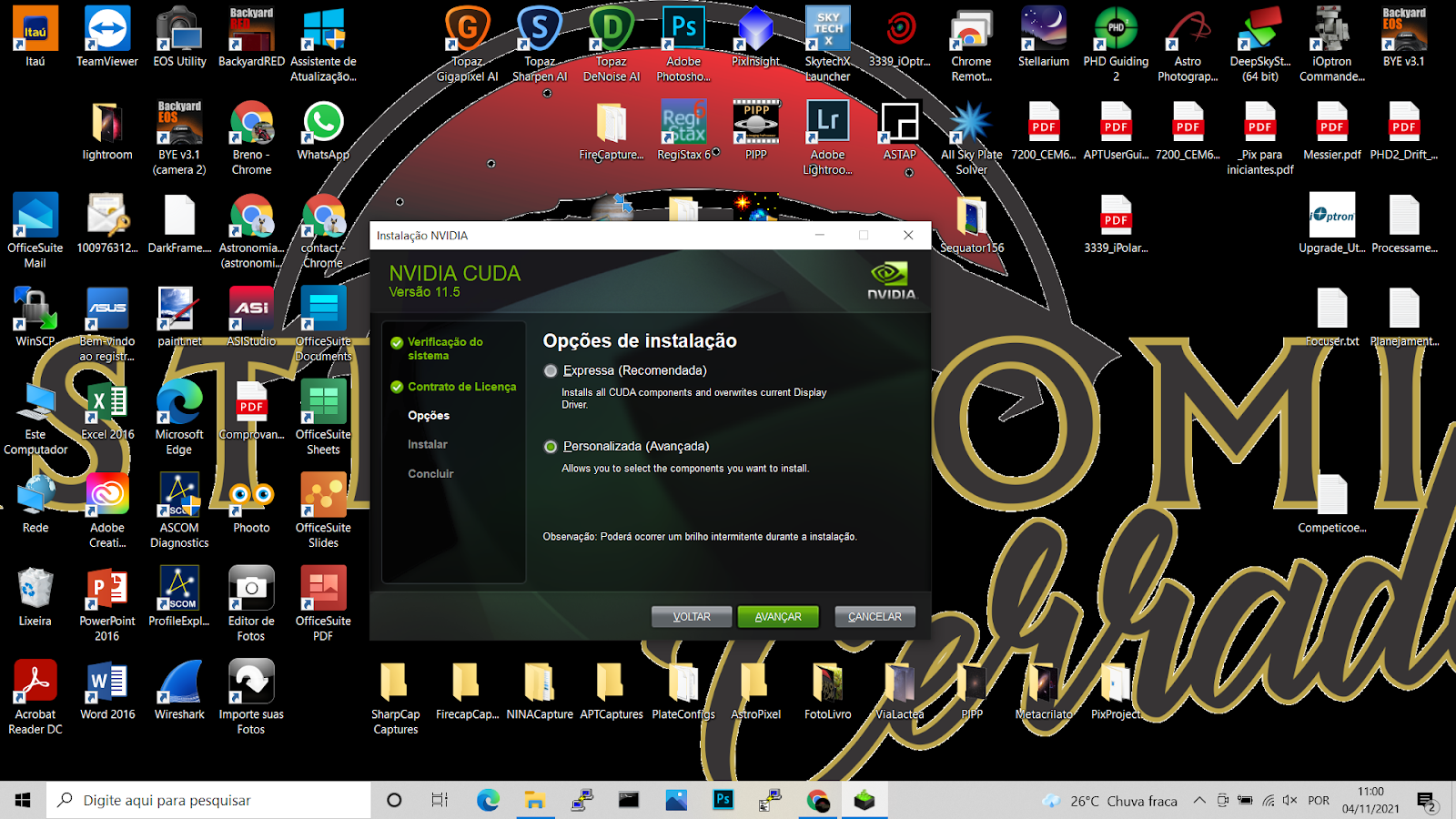The width and height of the screenshot is (1456, 819).
Task: Open the Lixeira recycle bin
Action: point(35,596)
